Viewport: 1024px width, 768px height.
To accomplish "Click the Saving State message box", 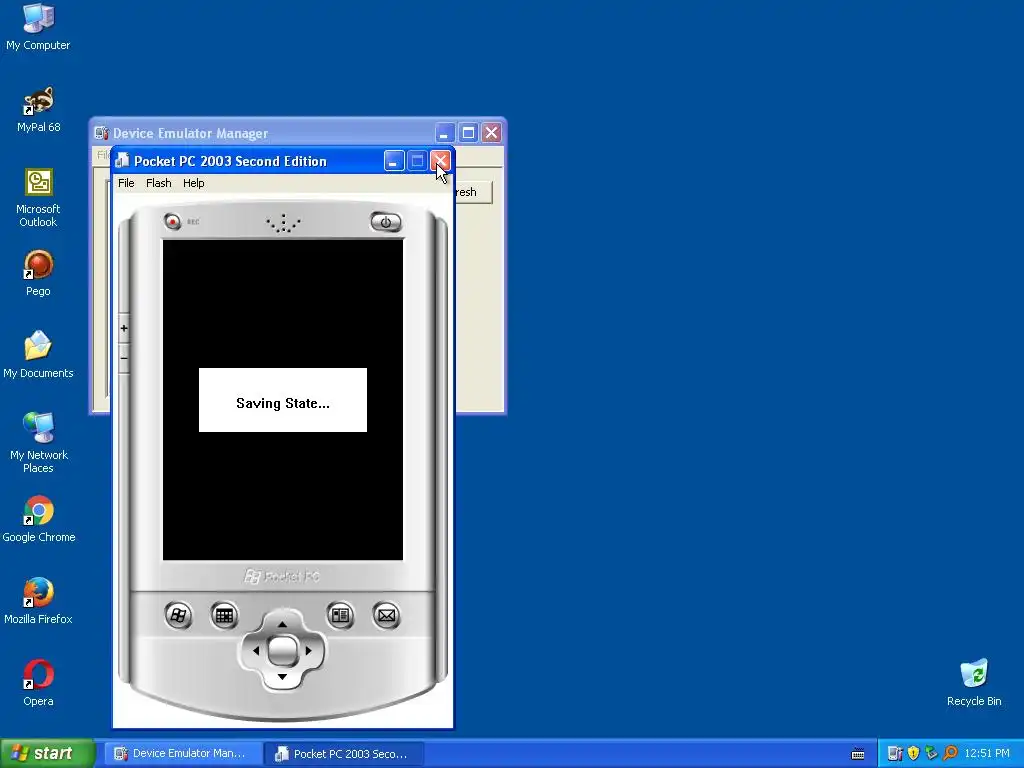I will click(x=283, y=400).
